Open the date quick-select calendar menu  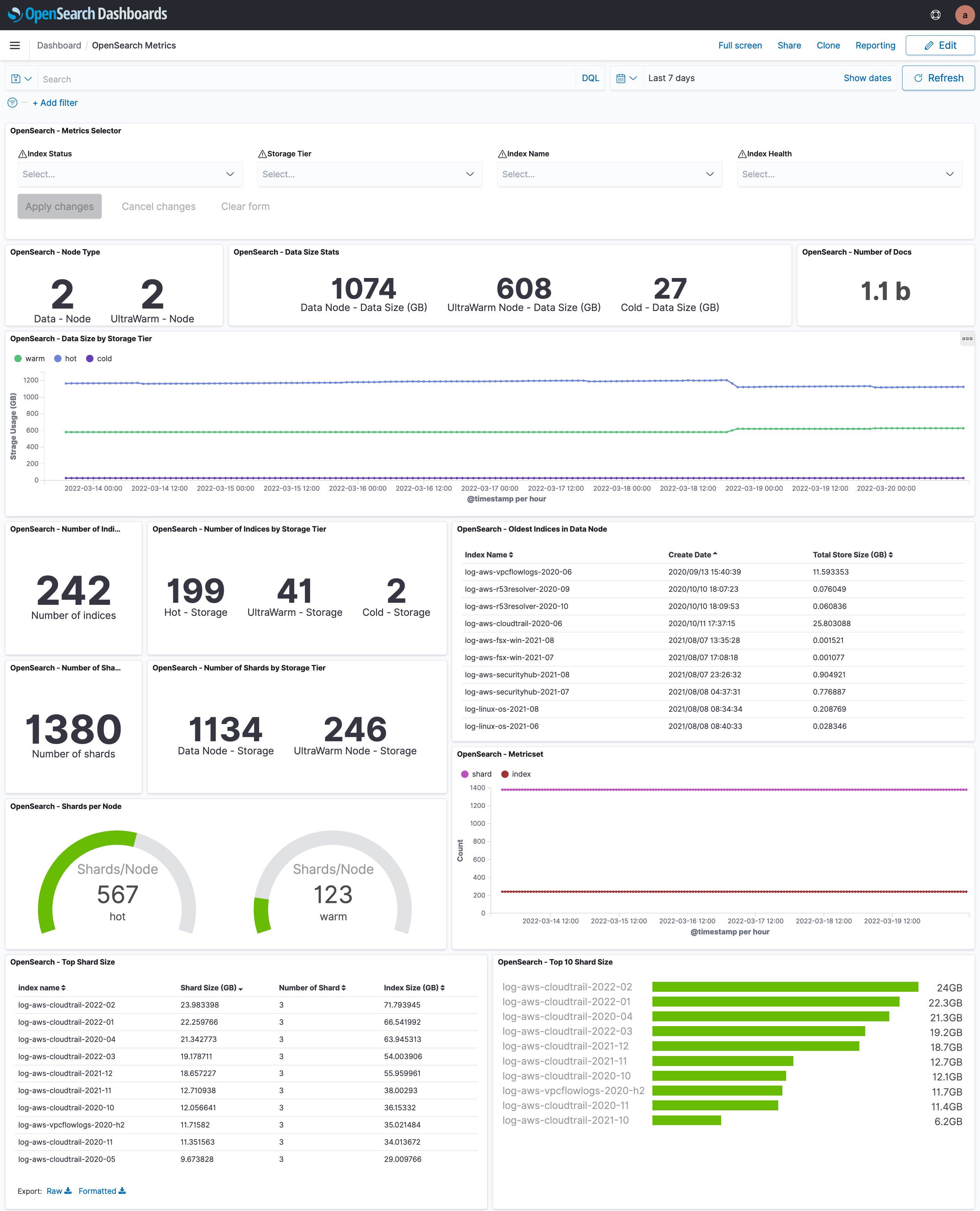tap(626, 78)
